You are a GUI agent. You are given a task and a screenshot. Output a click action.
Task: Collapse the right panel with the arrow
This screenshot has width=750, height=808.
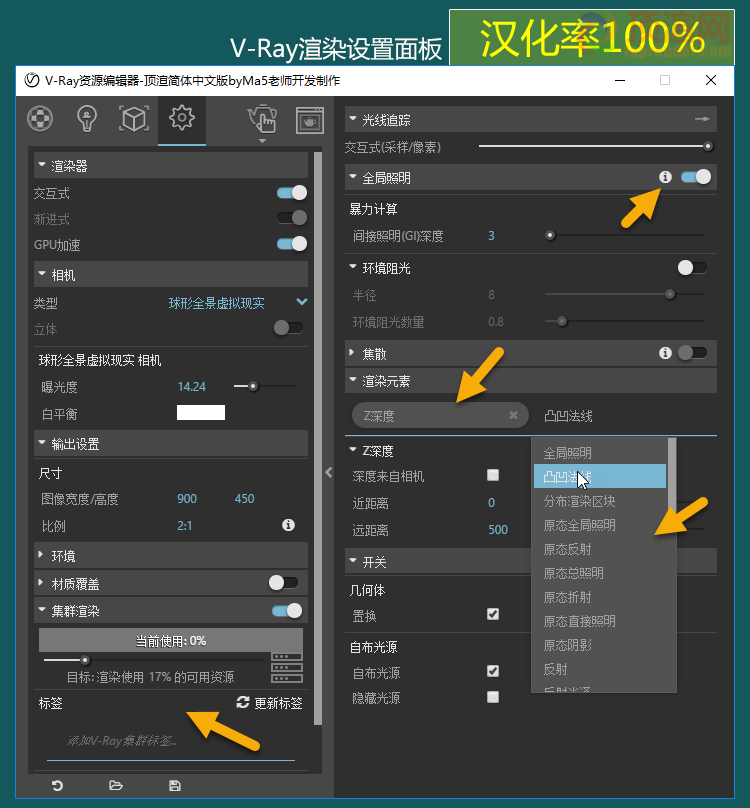[x=329, y=472]
